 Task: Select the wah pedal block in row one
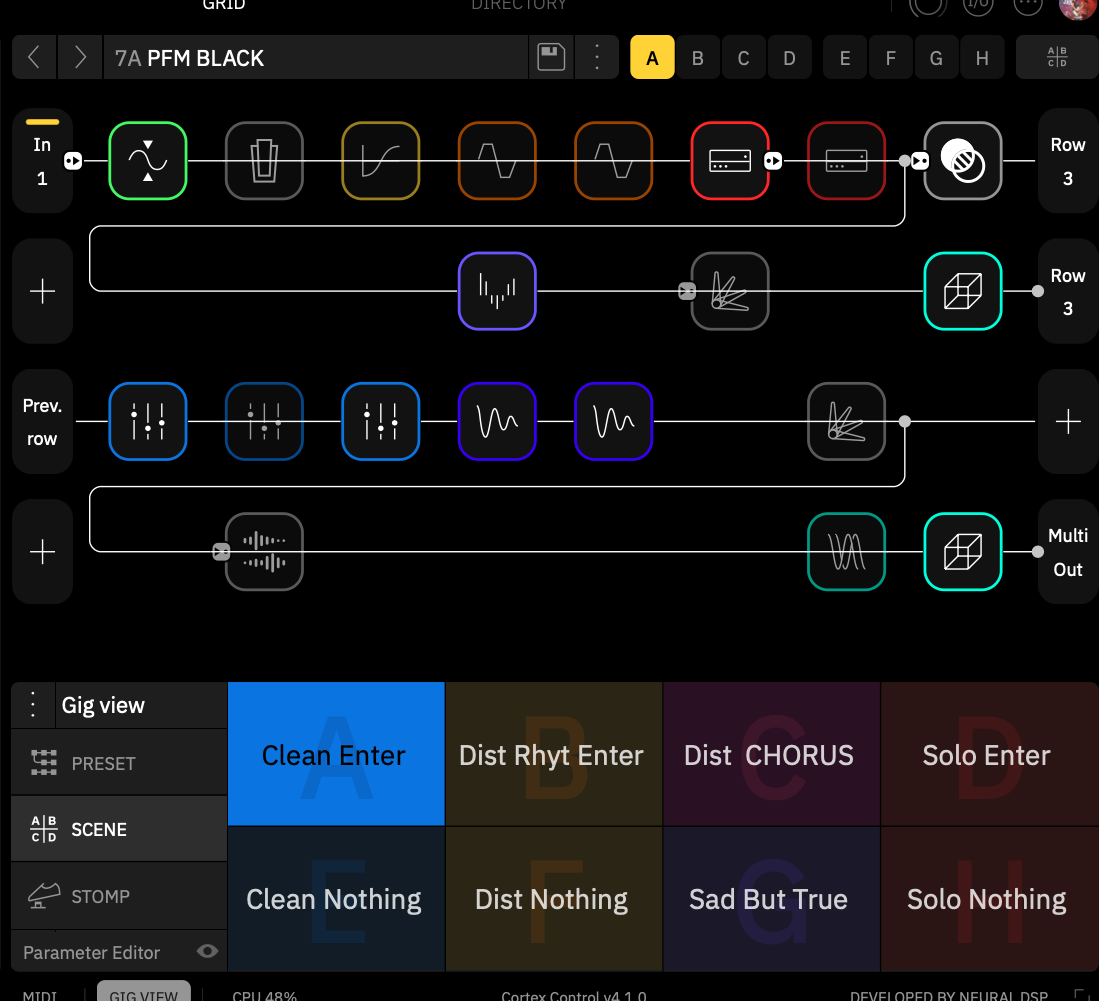click(264, 161)
